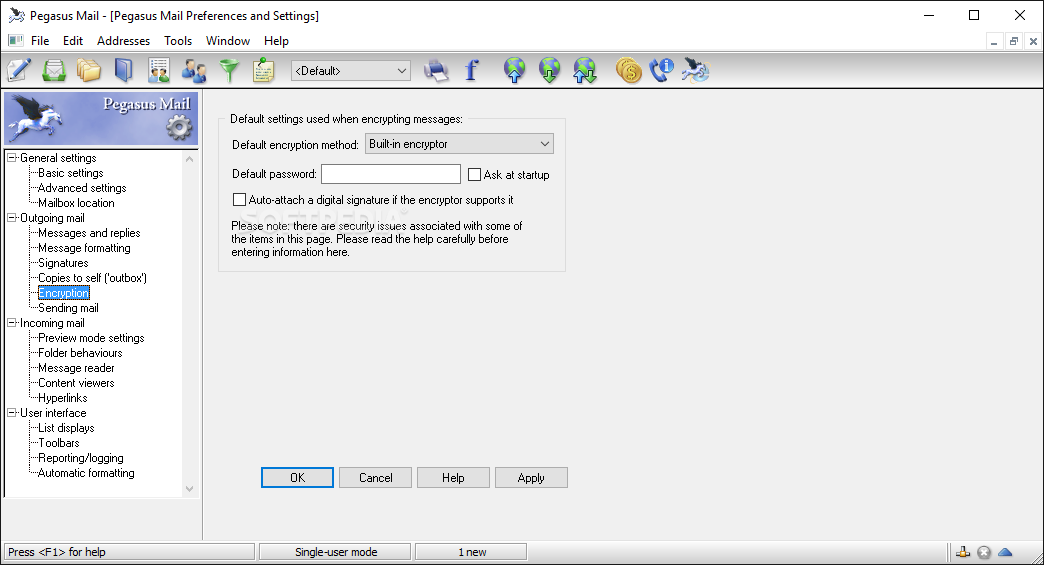The height and width of the screenshot is (565, 1044).
Task: Click the Apply button
Action: pyautogui.click(x=531, y=478)
